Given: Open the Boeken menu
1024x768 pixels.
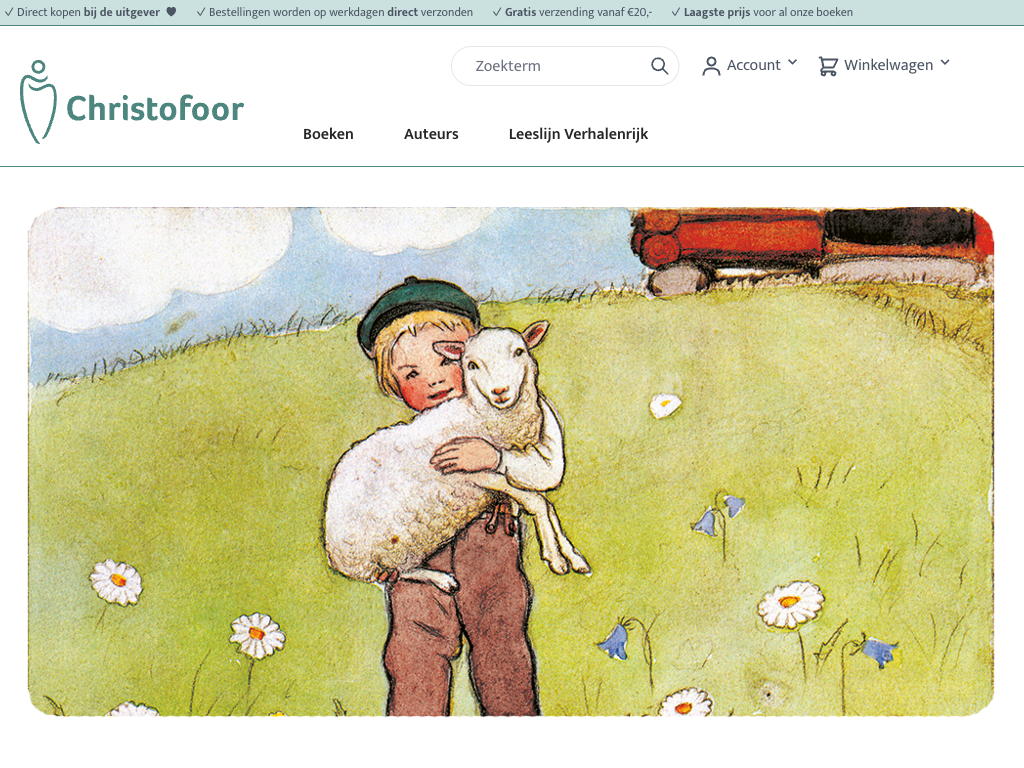Looking at the screenshot, I should [328, 134].
